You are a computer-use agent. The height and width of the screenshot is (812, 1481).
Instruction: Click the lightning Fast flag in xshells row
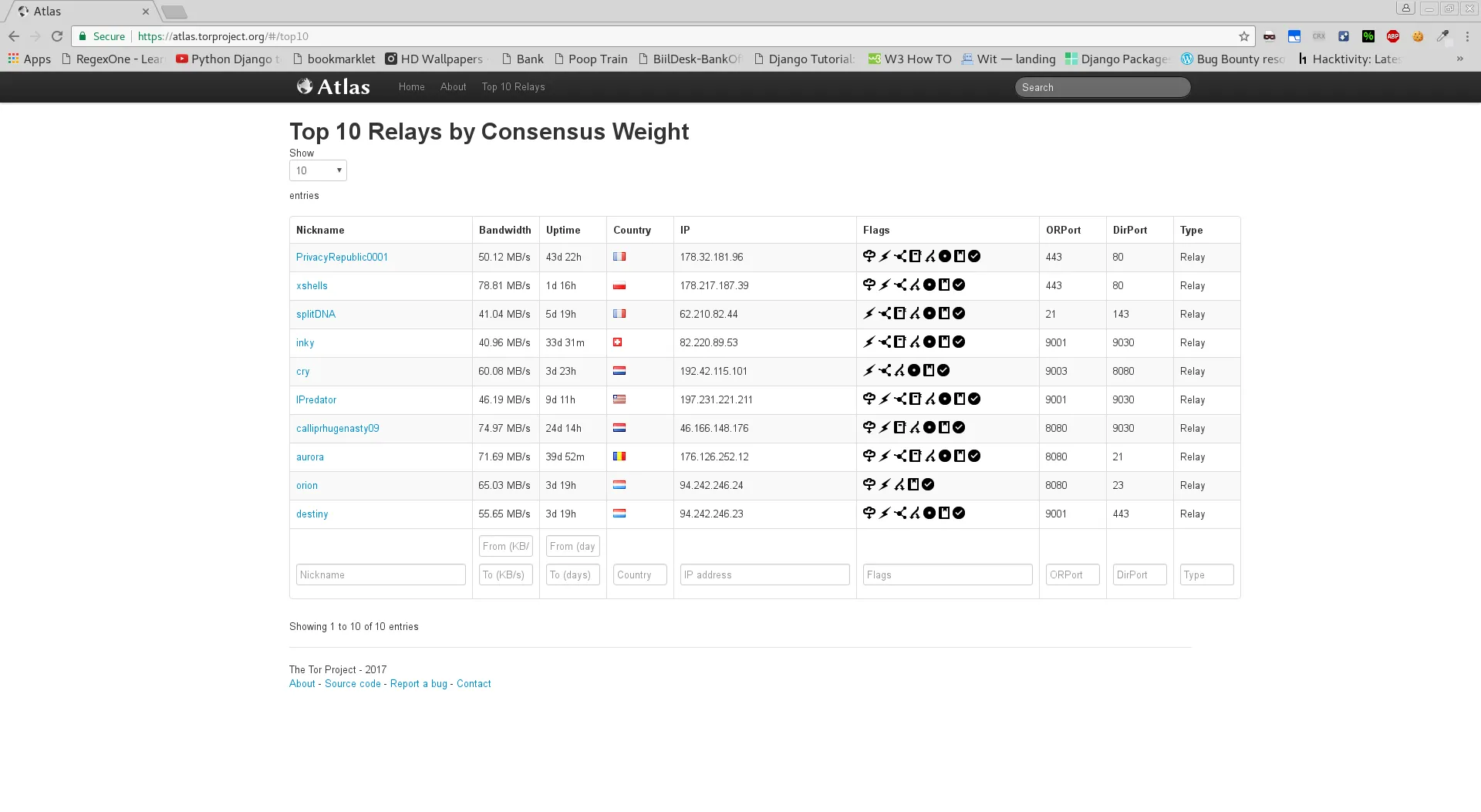click(x=885, y=285)
